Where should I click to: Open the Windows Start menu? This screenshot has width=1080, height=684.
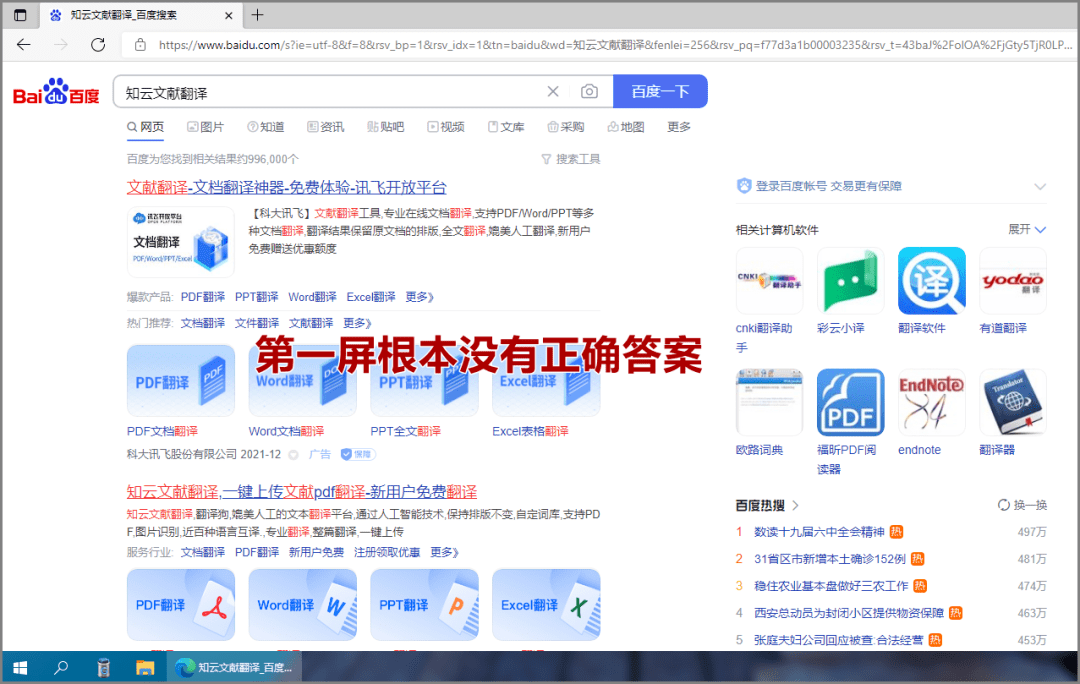click(x=20, y=667)
